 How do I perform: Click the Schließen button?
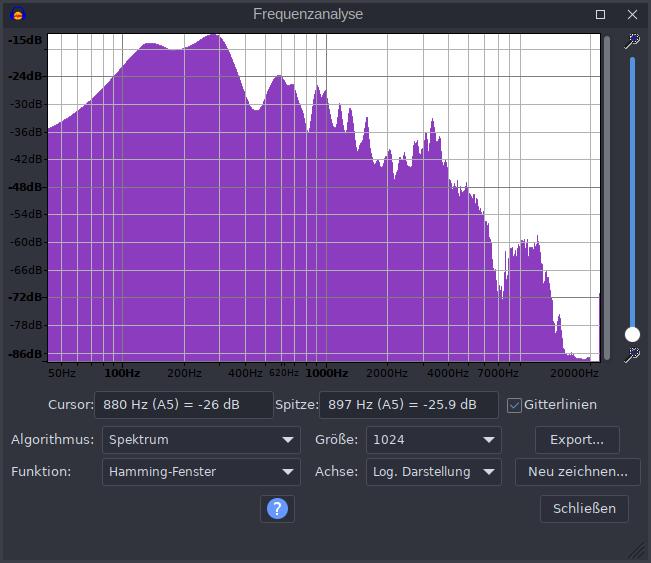(x=584, y=509)
